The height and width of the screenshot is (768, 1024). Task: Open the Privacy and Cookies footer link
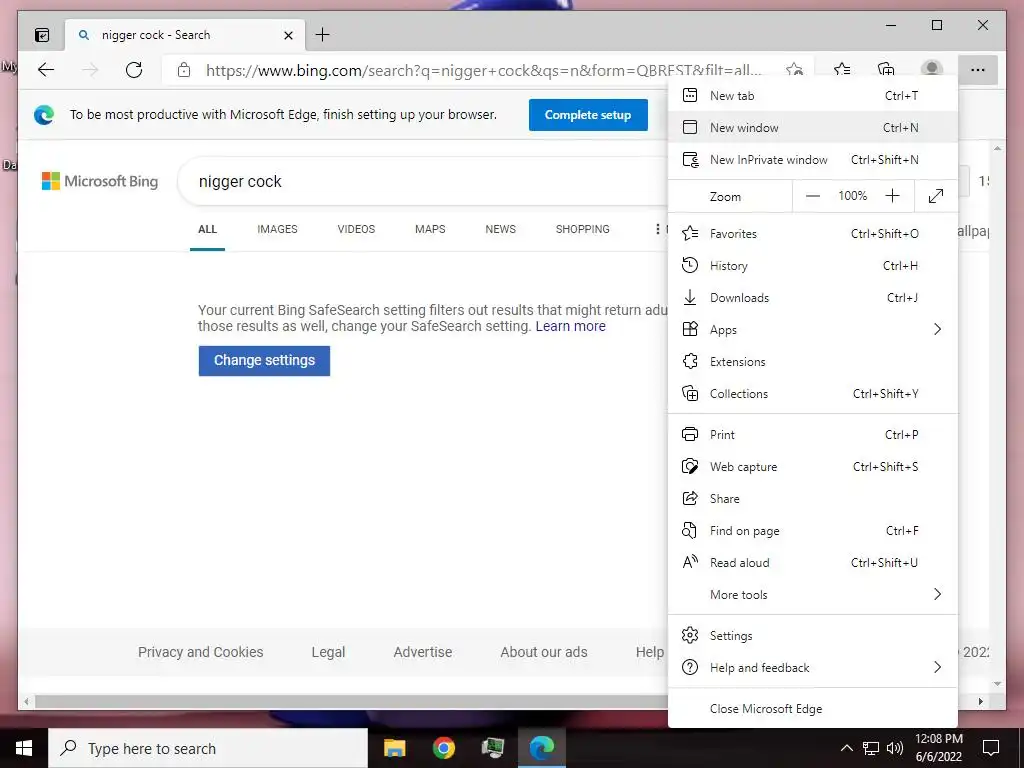coord(200,652)
